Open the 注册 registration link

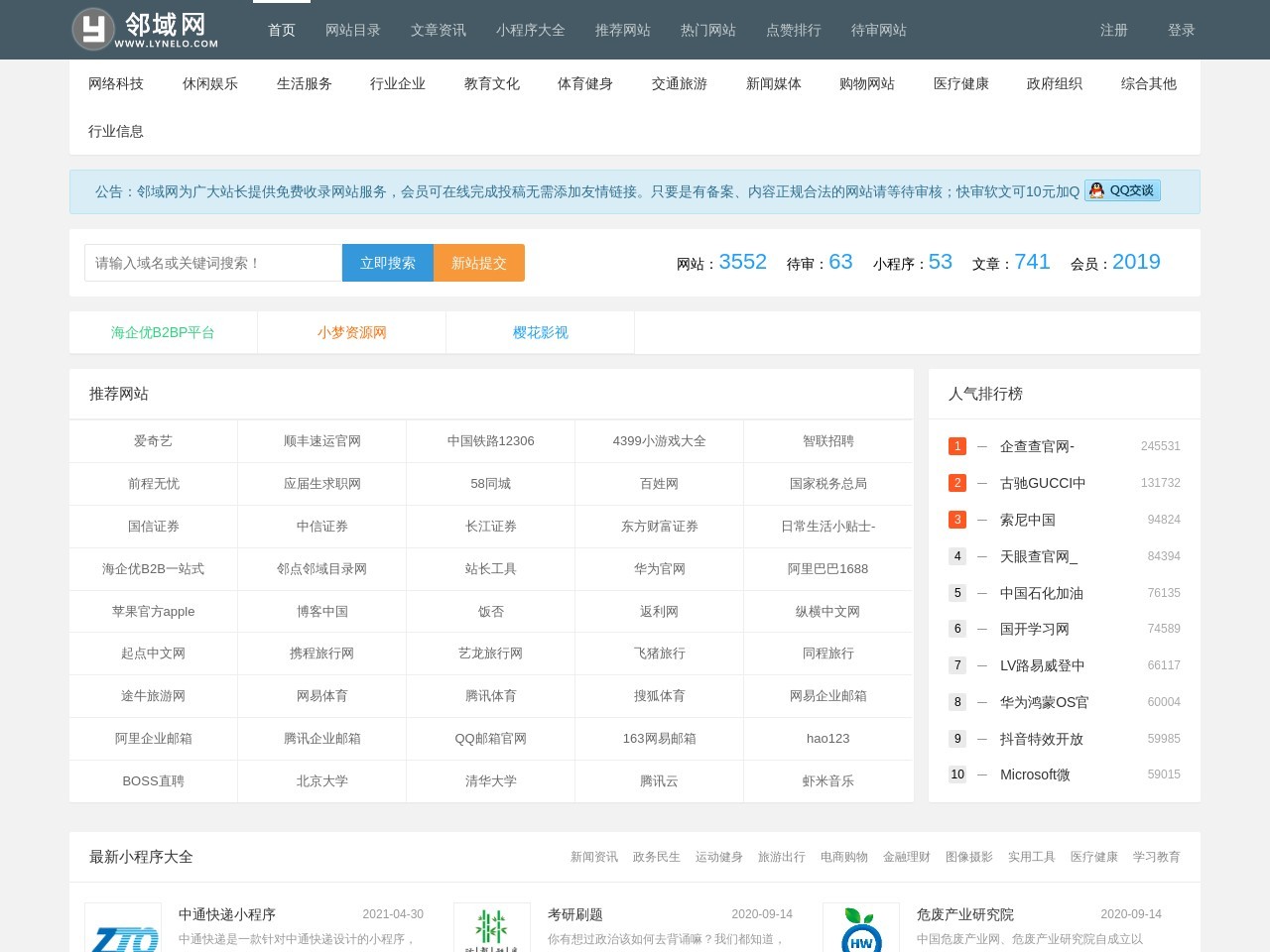coord(1113,30)
